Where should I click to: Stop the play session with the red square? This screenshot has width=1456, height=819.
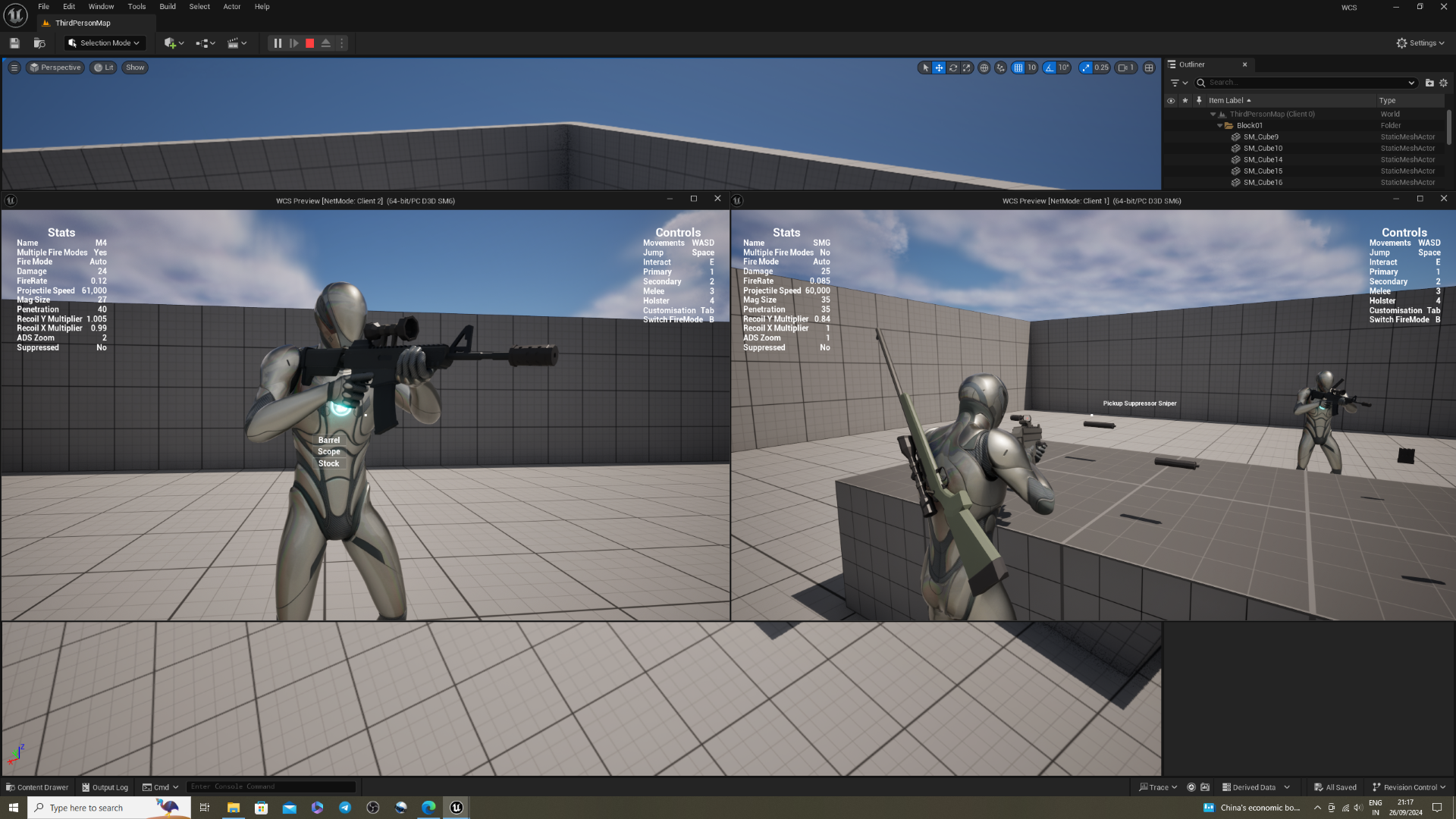pyautogui.click(x=309, y=43)
